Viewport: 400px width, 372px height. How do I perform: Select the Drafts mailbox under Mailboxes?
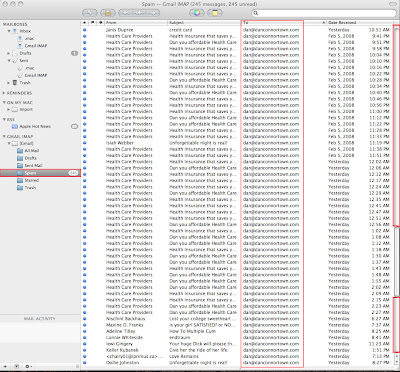tap(40, 53)
